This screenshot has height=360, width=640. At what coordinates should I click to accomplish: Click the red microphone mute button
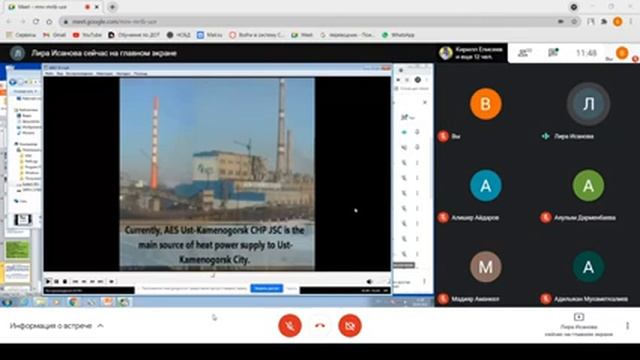point(290,326)
